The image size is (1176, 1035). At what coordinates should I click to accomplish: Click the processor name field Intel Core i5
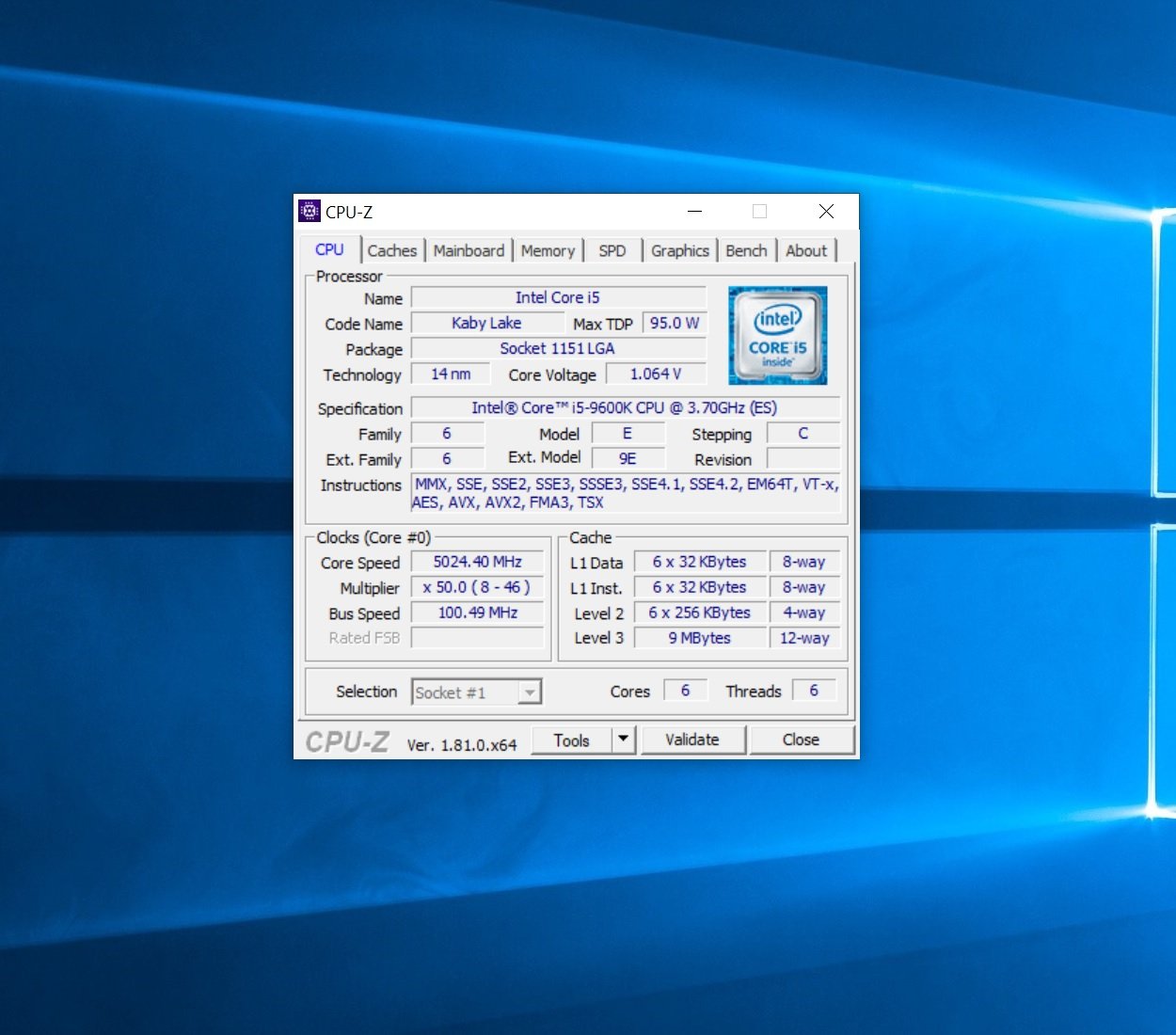(558, 297)
